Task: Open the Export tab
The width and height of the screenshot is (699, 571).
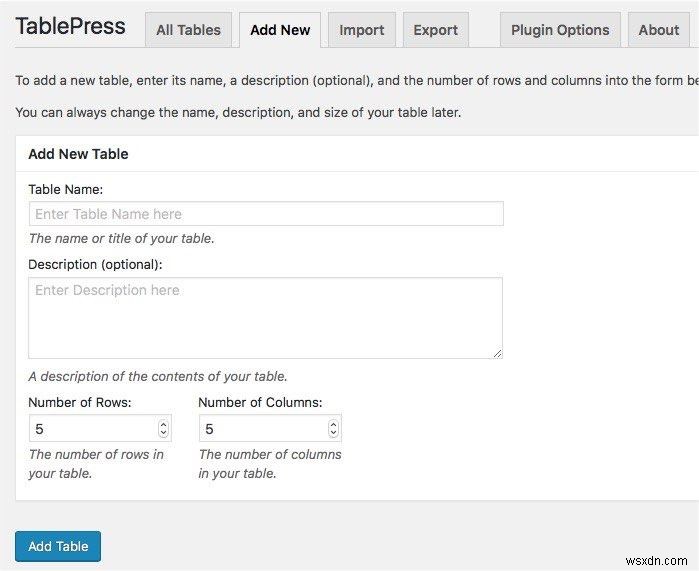Action: [x=436, y=30]
